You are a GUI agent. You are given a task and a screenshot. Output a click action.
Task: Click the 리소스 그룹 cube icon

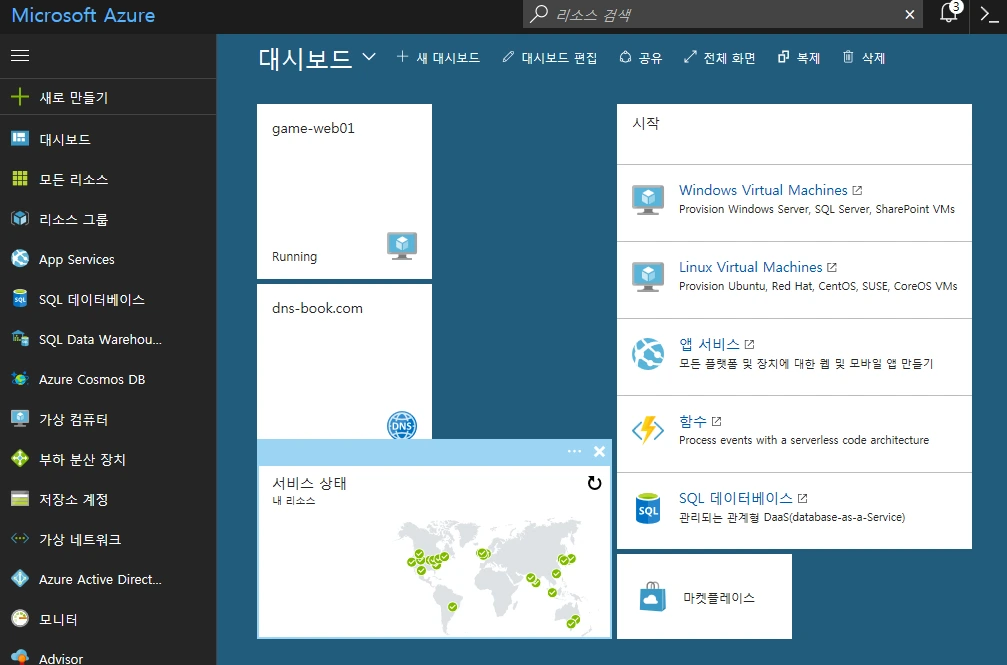coord(20,218)
